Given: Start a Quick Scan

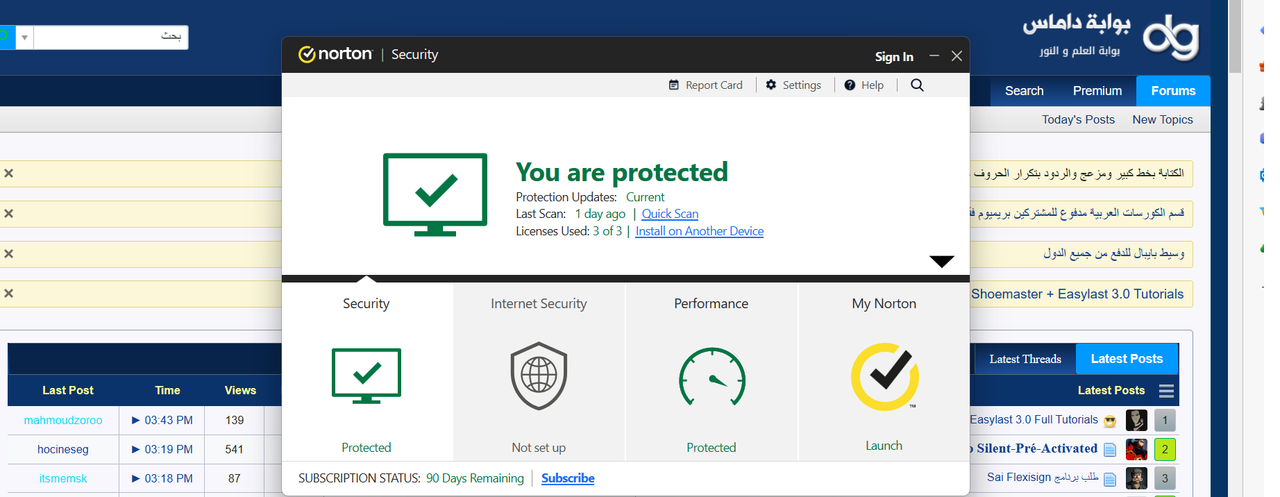Looking at the screenshot, I should click(x=670, y=214).
